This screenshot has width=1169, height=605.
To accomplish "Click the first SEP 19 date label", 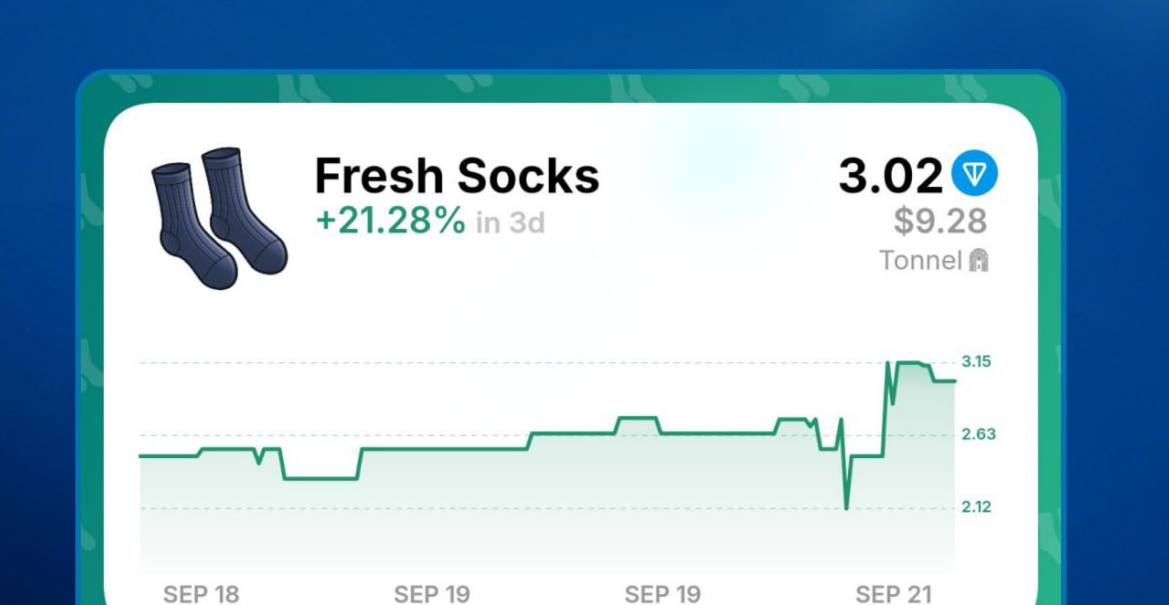I will pyautogui.click(x=432, y=595).
